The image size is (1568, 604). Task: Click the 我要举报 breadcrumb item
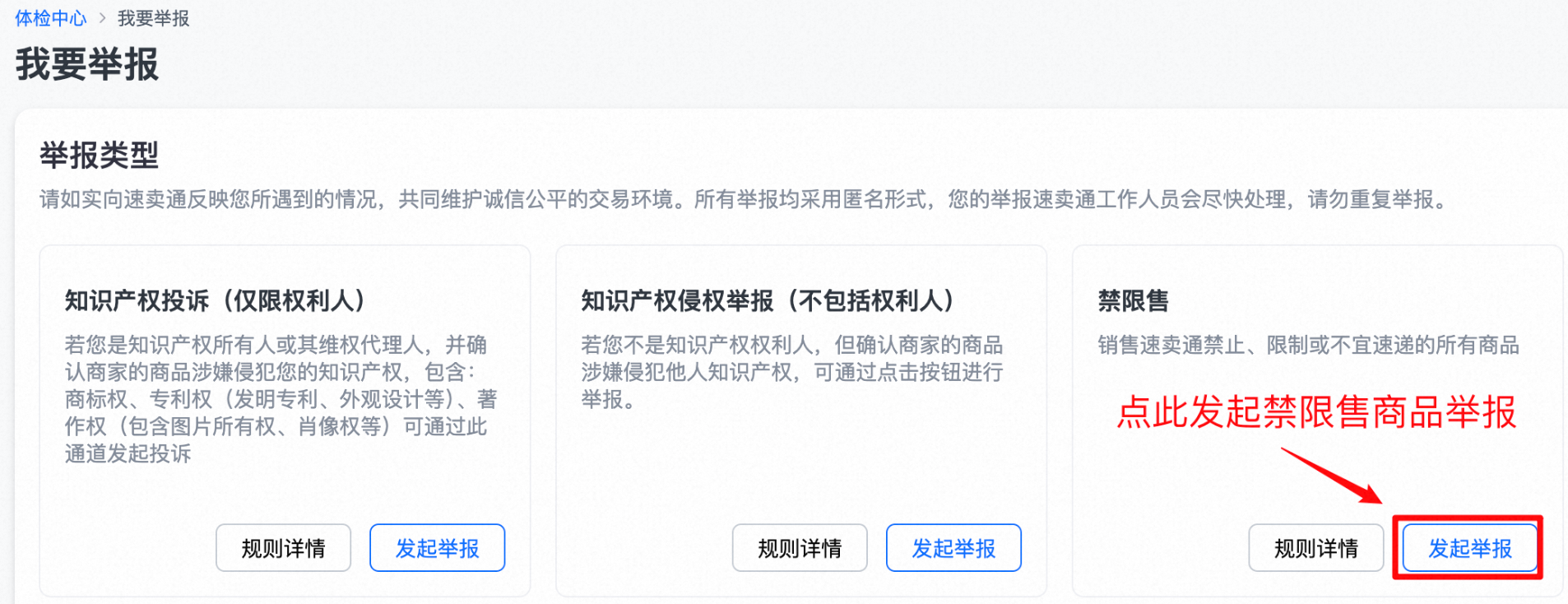coord(153,18)
